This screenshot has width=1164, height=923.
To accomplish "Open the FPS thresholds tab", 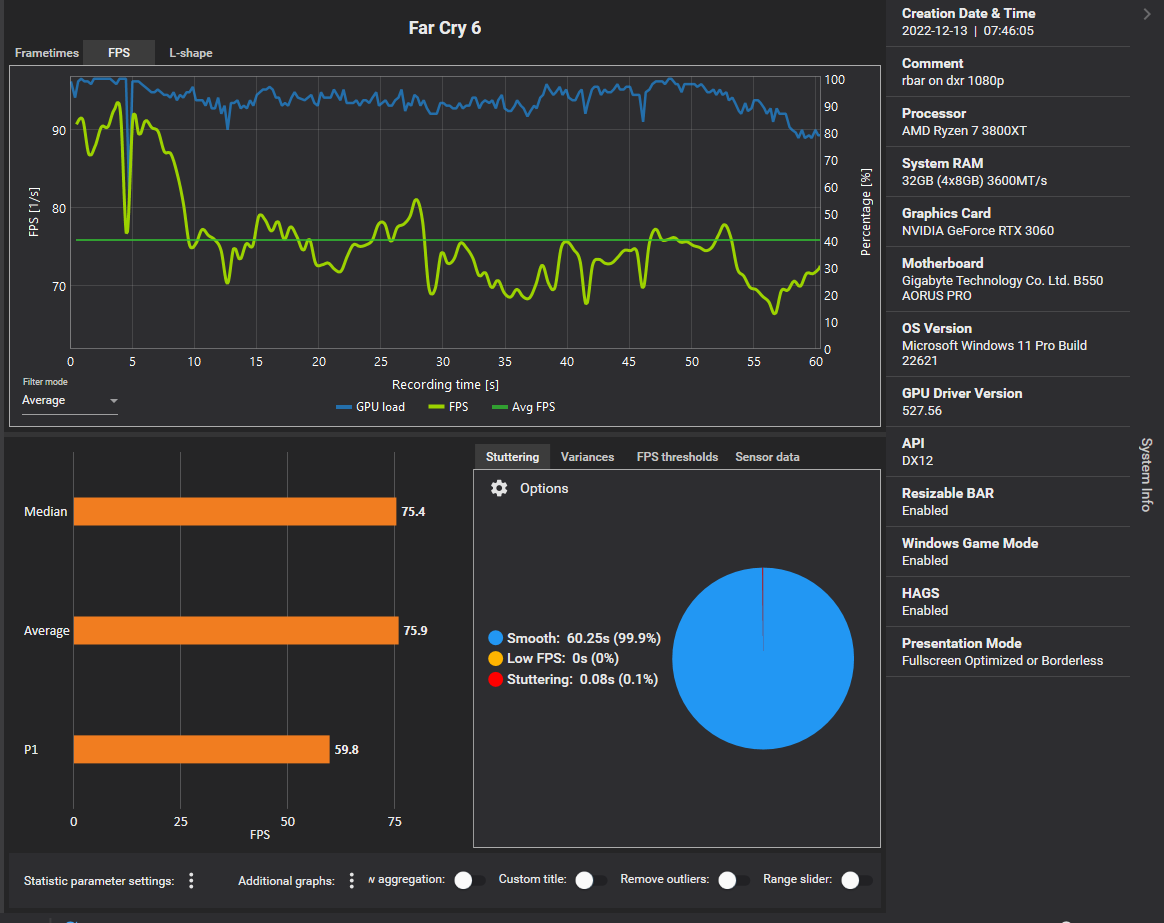I will click(x=677, y=457).
